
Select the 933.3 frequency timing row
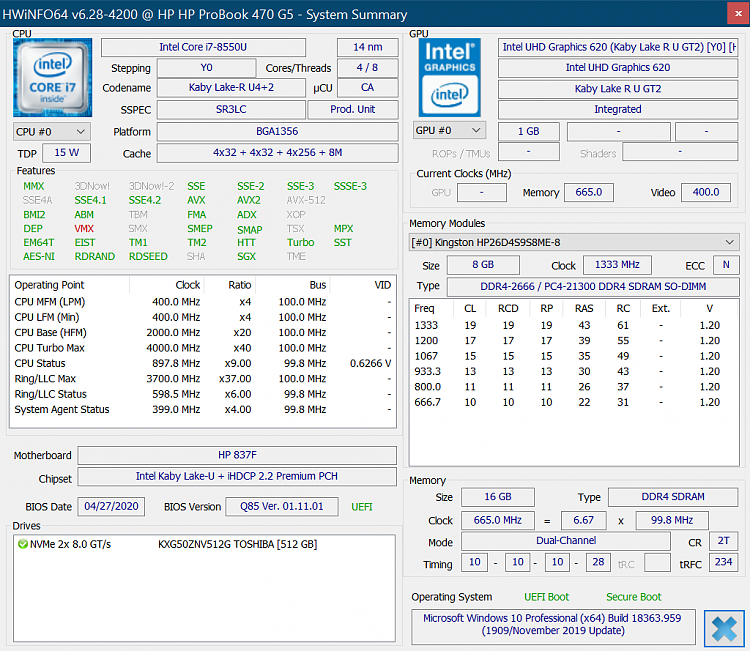pos(574,371)
